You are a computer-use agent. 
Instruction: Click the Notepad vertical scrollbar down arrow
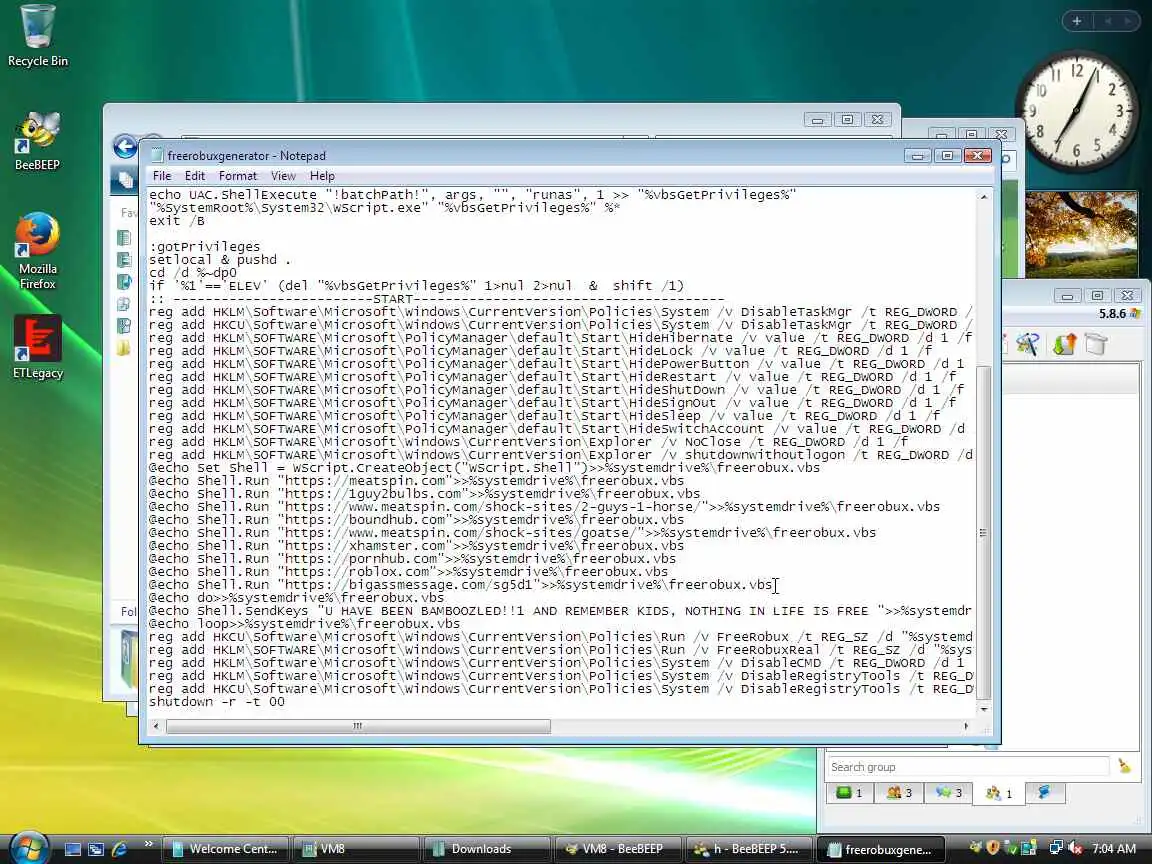(x=984, y=709)
